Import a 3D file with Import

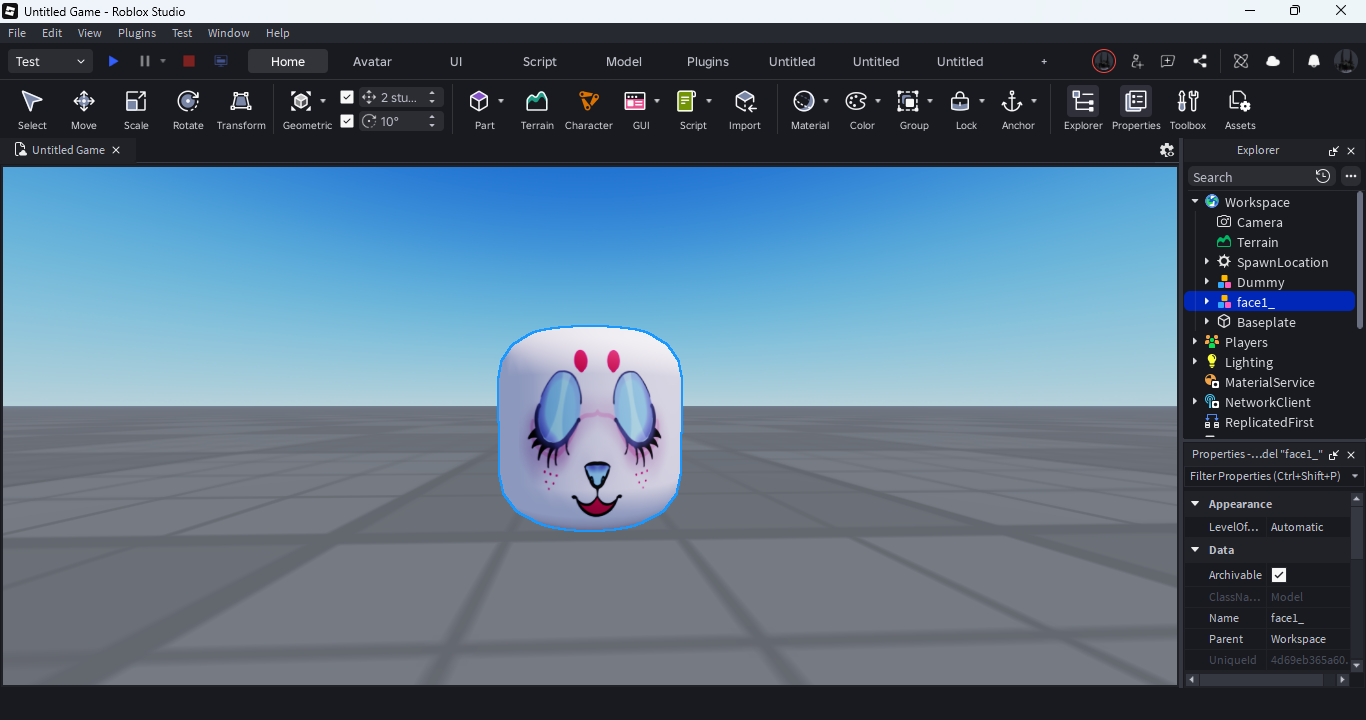point(744,110)
